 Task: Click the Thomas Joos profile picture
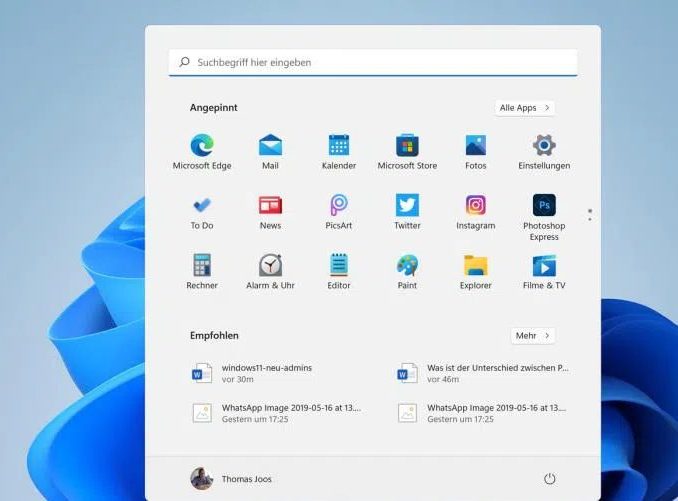click(x=201, y=479)
